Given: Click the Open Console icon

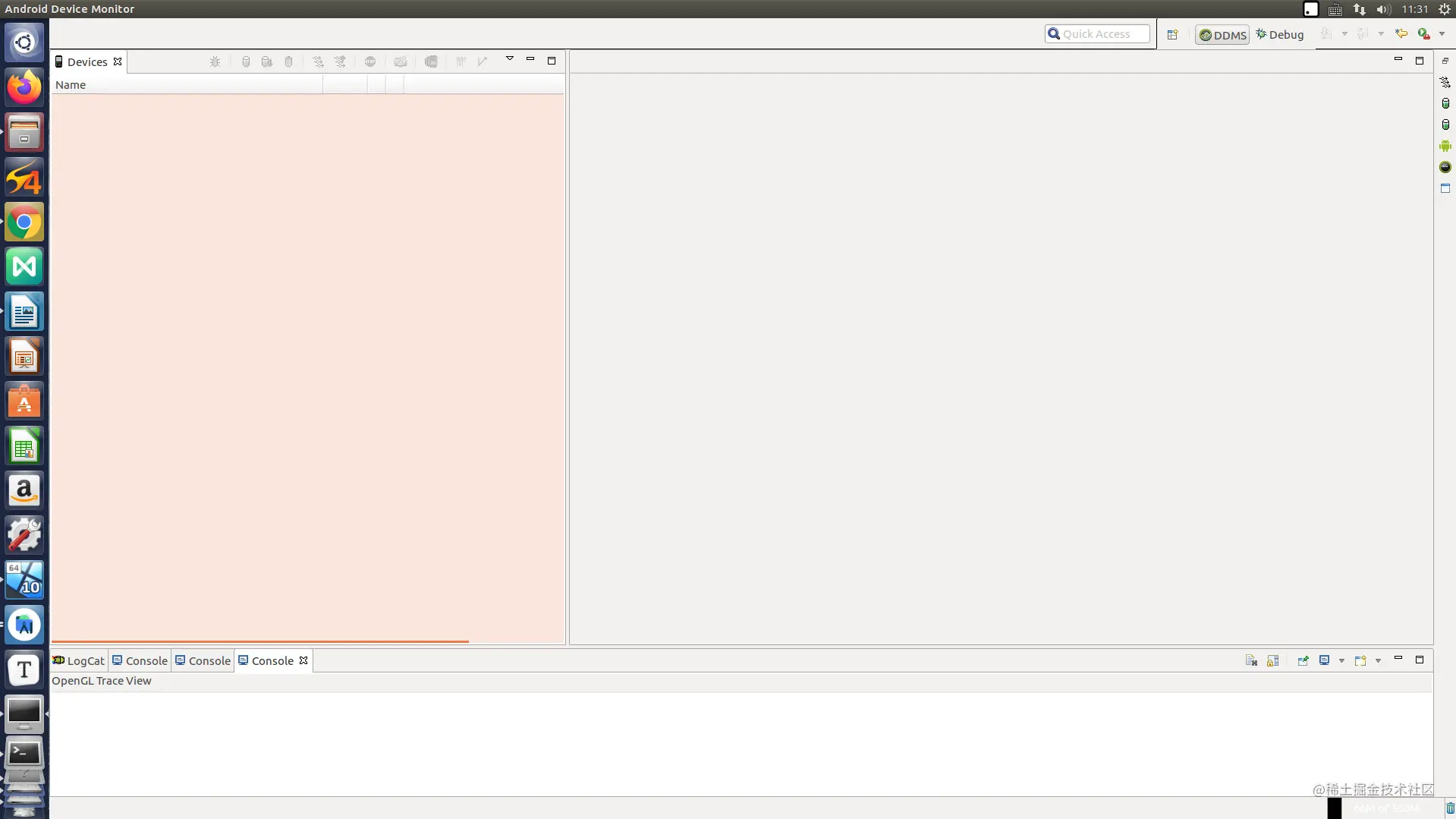Looking at the screenshot, I should coord(1360,660).
